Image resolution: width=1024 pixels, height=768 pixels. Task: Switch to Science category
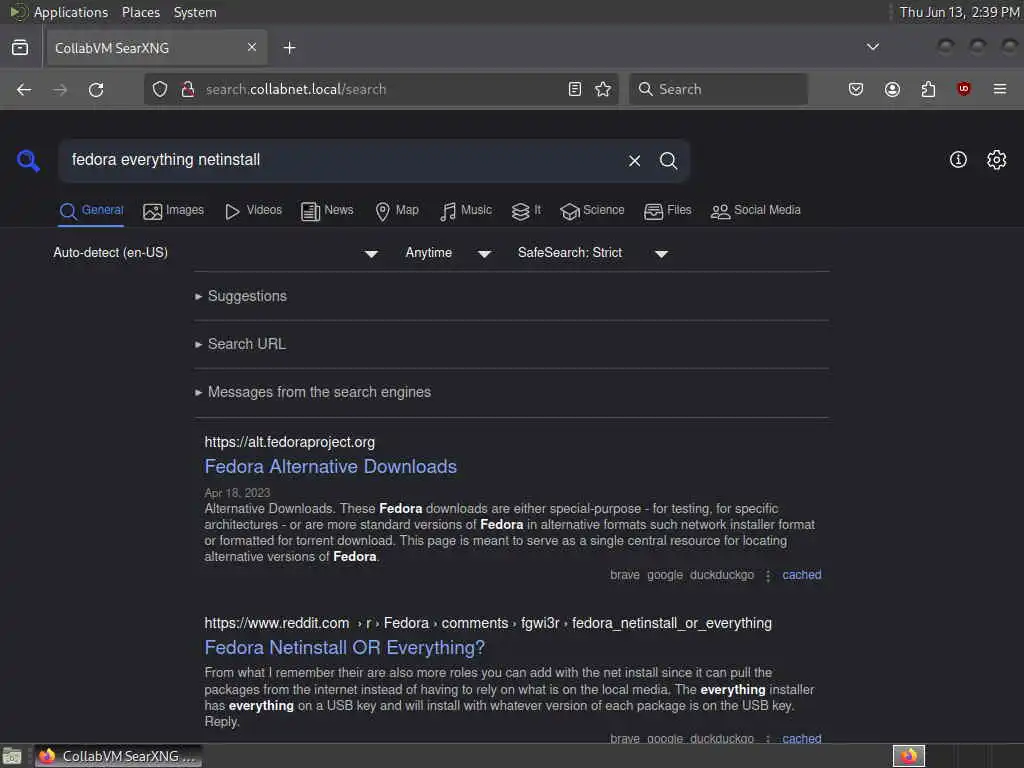[592, 210]
